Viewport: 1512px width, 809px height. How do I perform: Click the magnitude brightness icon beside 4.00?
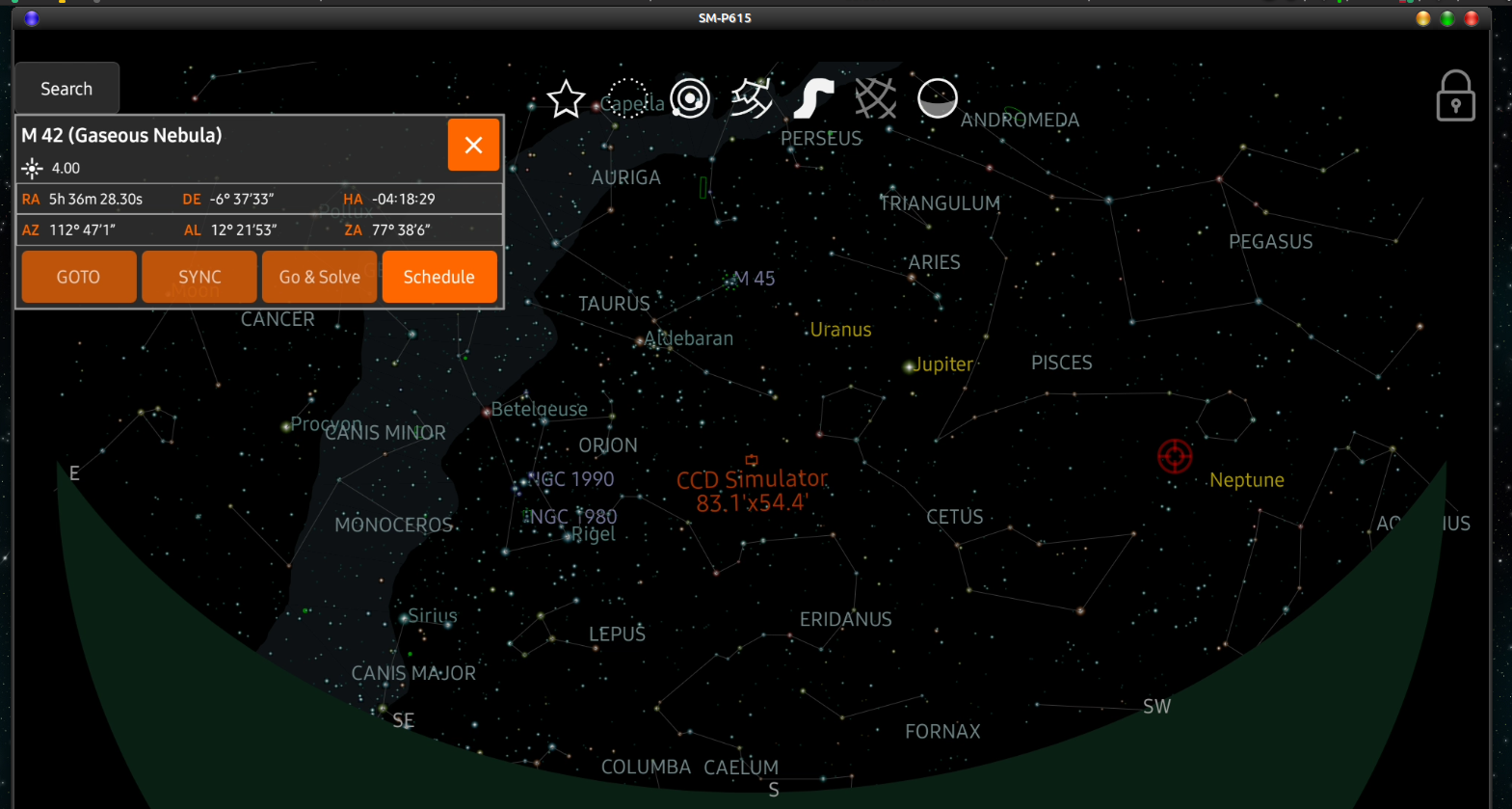(x=33, y=169)
